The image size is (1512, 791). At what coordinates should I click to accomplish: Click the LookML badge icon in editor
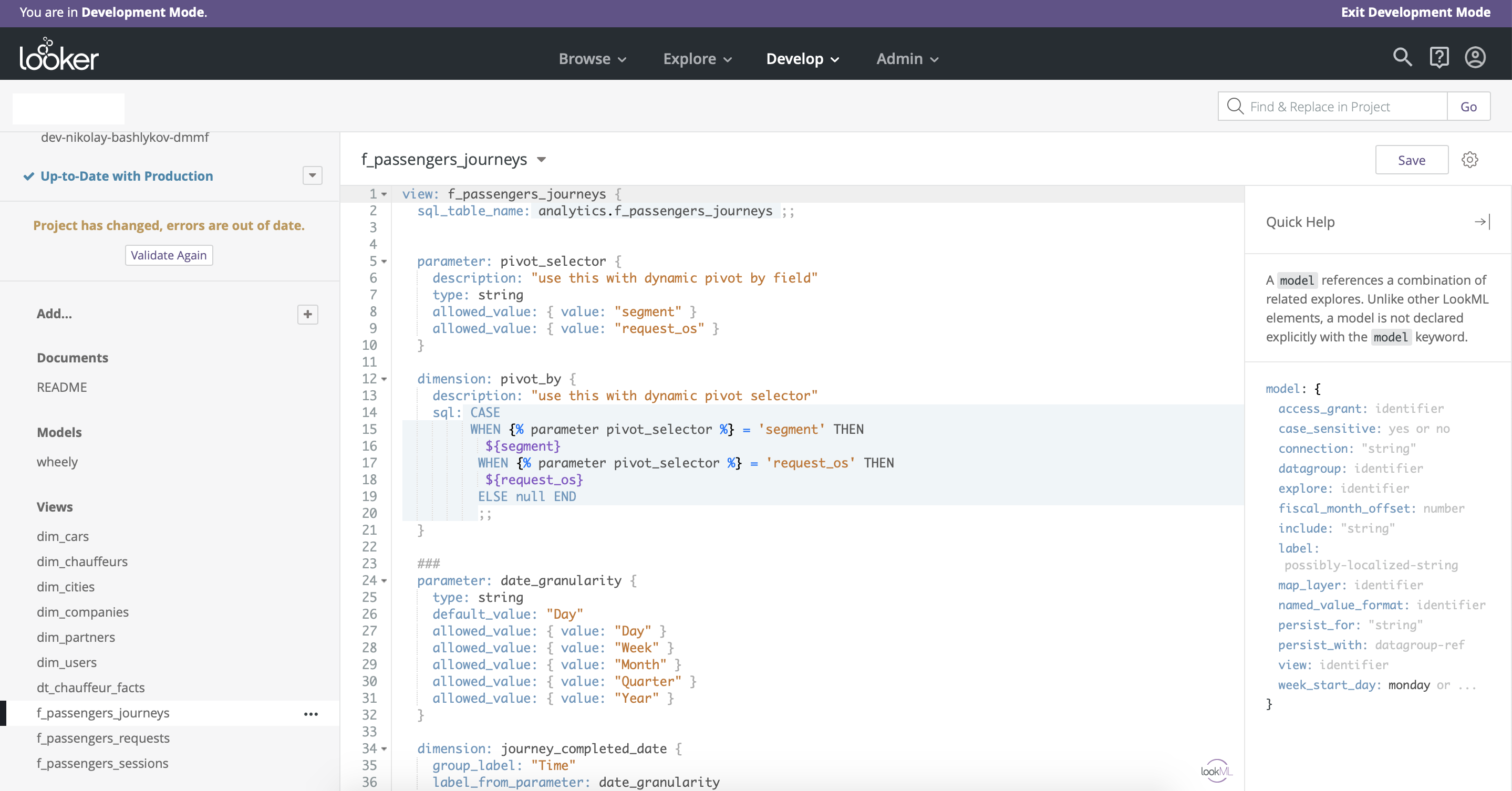(1216, 771)
